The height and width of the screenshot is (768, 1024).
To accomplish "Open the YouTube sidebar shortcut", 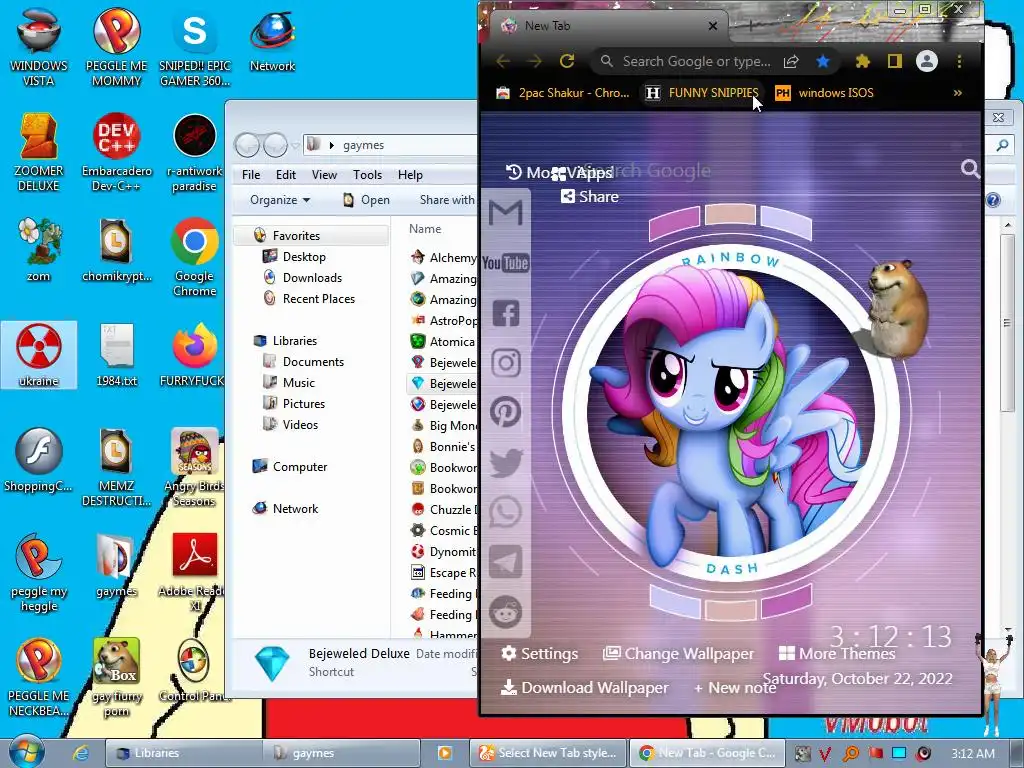I will 506,263.
